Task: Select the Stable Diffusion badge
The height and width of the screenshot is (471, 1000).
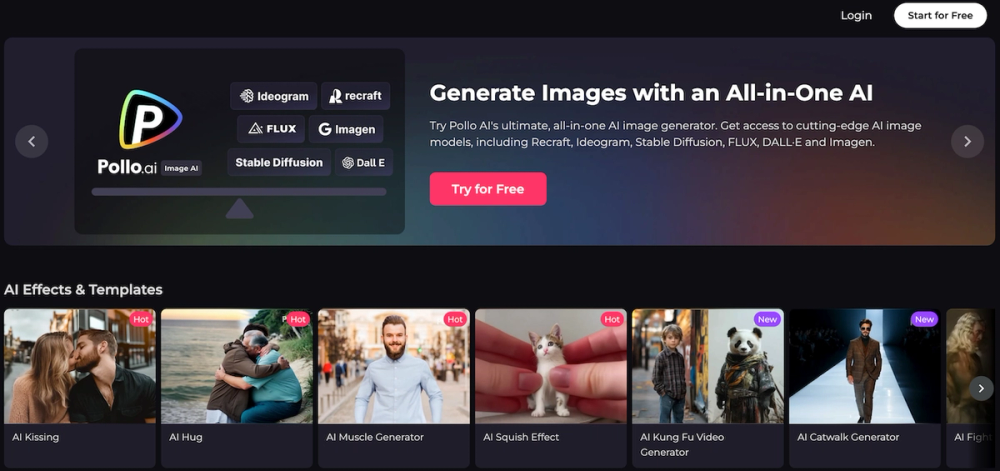Action: [x=279, y=163]
